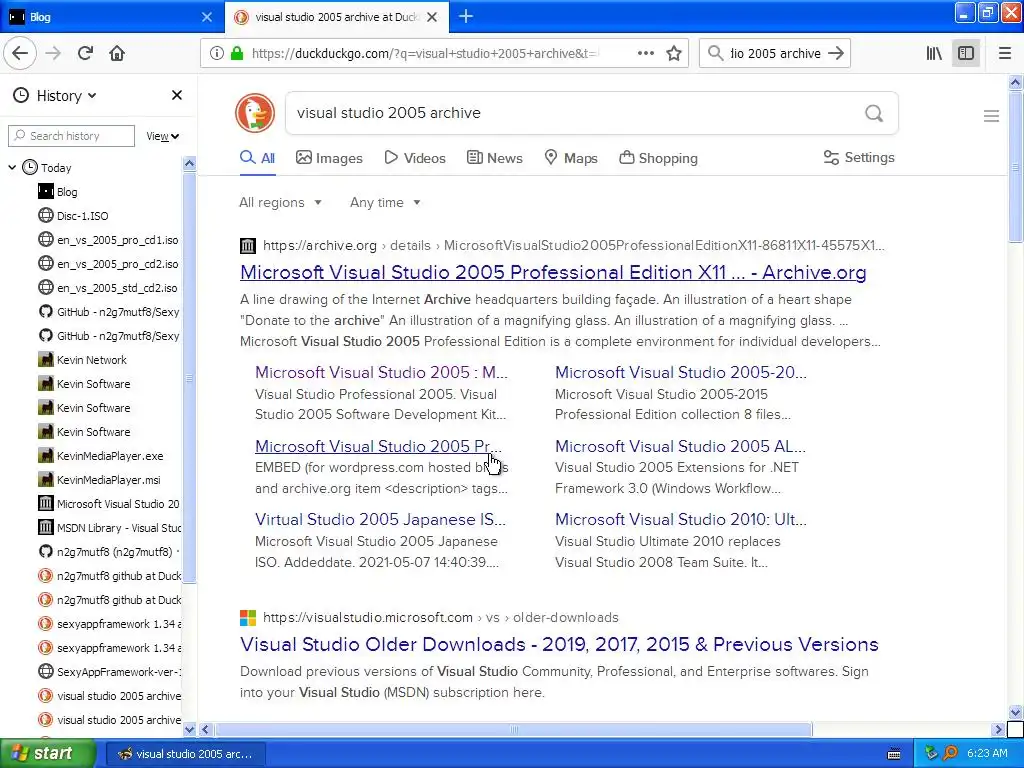
Task: Open en_vs_2005_pro_cd1.iso history entry
Action: (108, 240)
